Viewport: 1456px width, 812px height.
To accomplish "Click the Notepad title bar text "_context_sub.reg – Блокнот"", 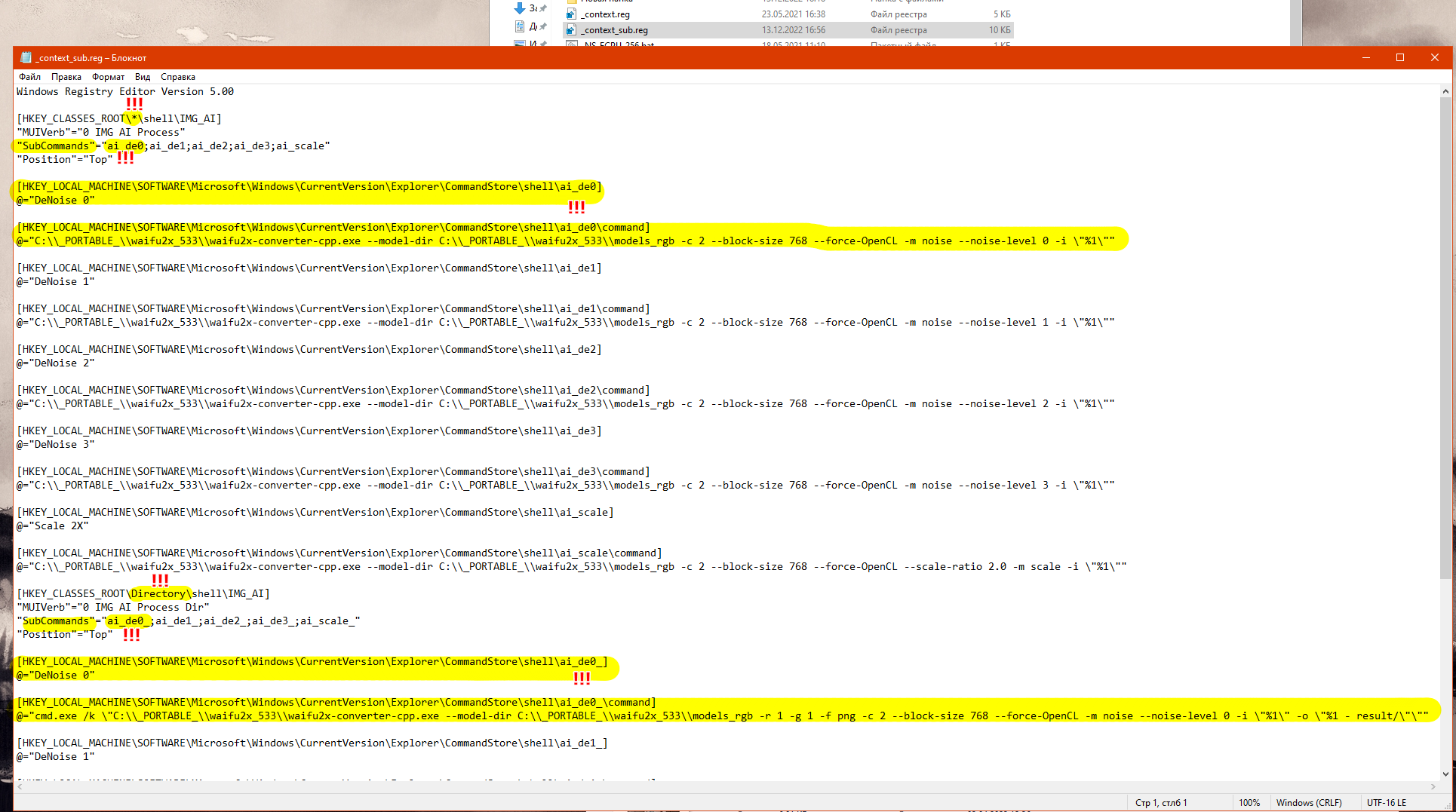I will tap(91, 58).
